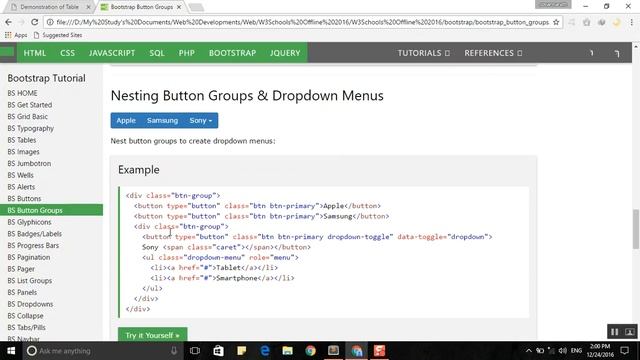Click the scrollbar up arrow
The image size is (640, 360).
click(636, 47)
